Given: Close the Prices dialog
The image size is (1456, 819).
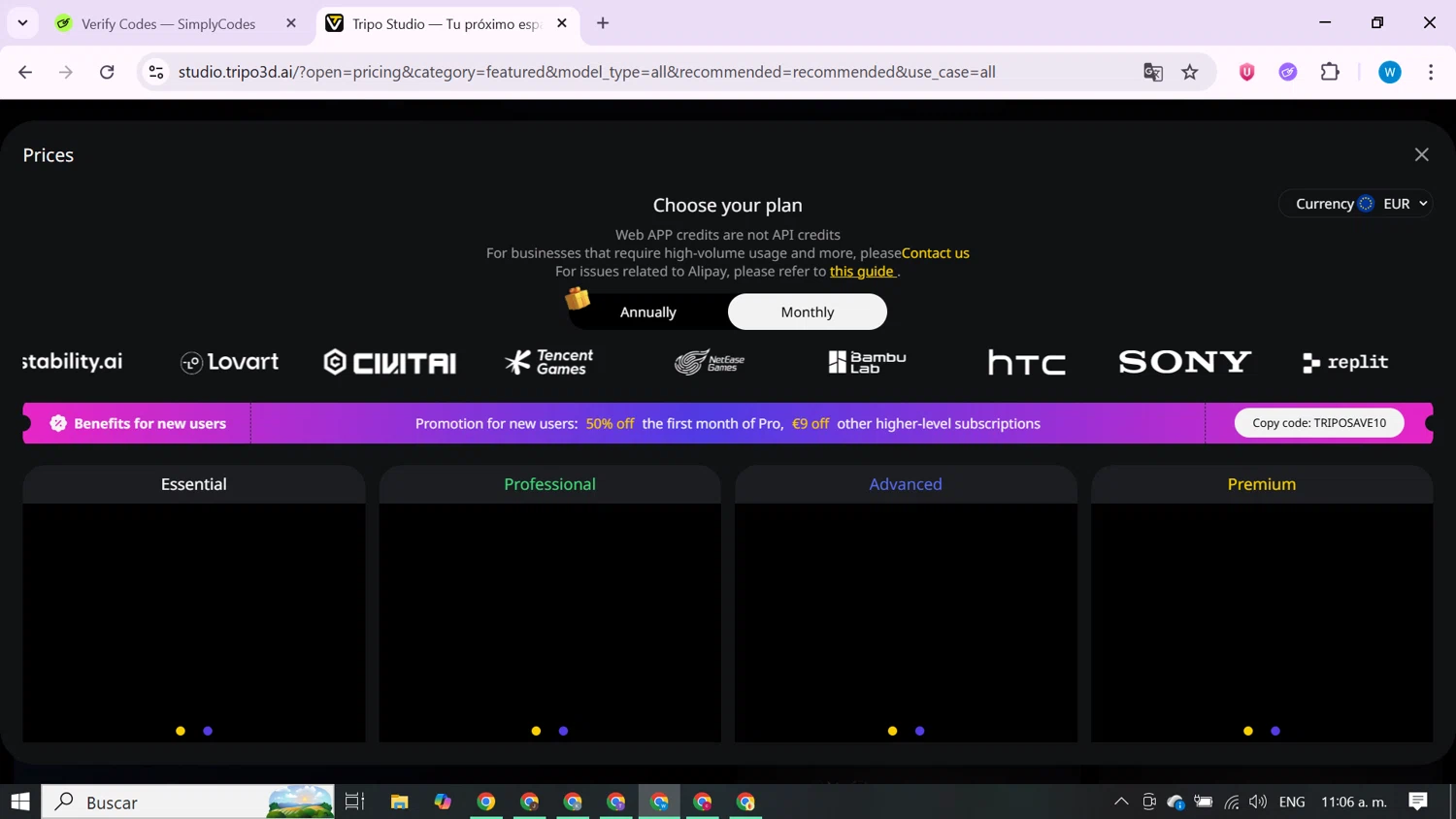Looking at the screenshot, I should [1421, 155].
